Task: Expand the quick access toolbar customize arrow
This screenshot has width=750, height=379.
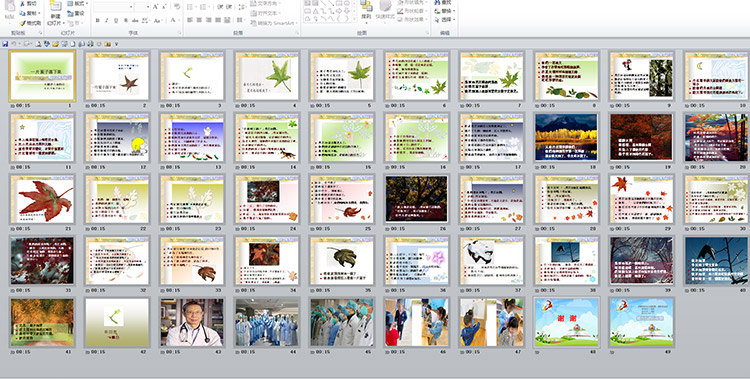Action: tap(116, 44)
